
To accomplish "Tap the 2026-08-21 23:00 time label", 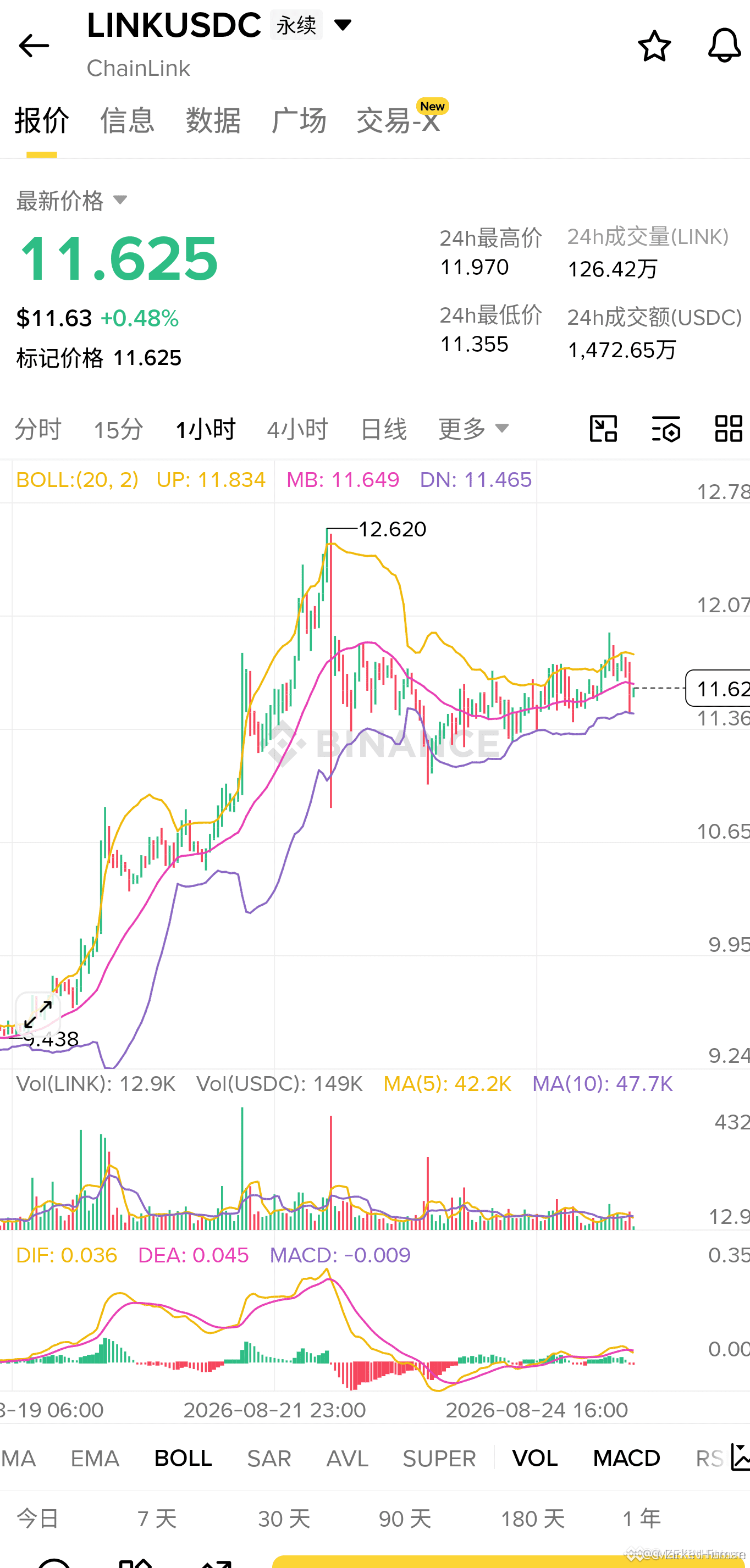I will [x=274, y=1410].
